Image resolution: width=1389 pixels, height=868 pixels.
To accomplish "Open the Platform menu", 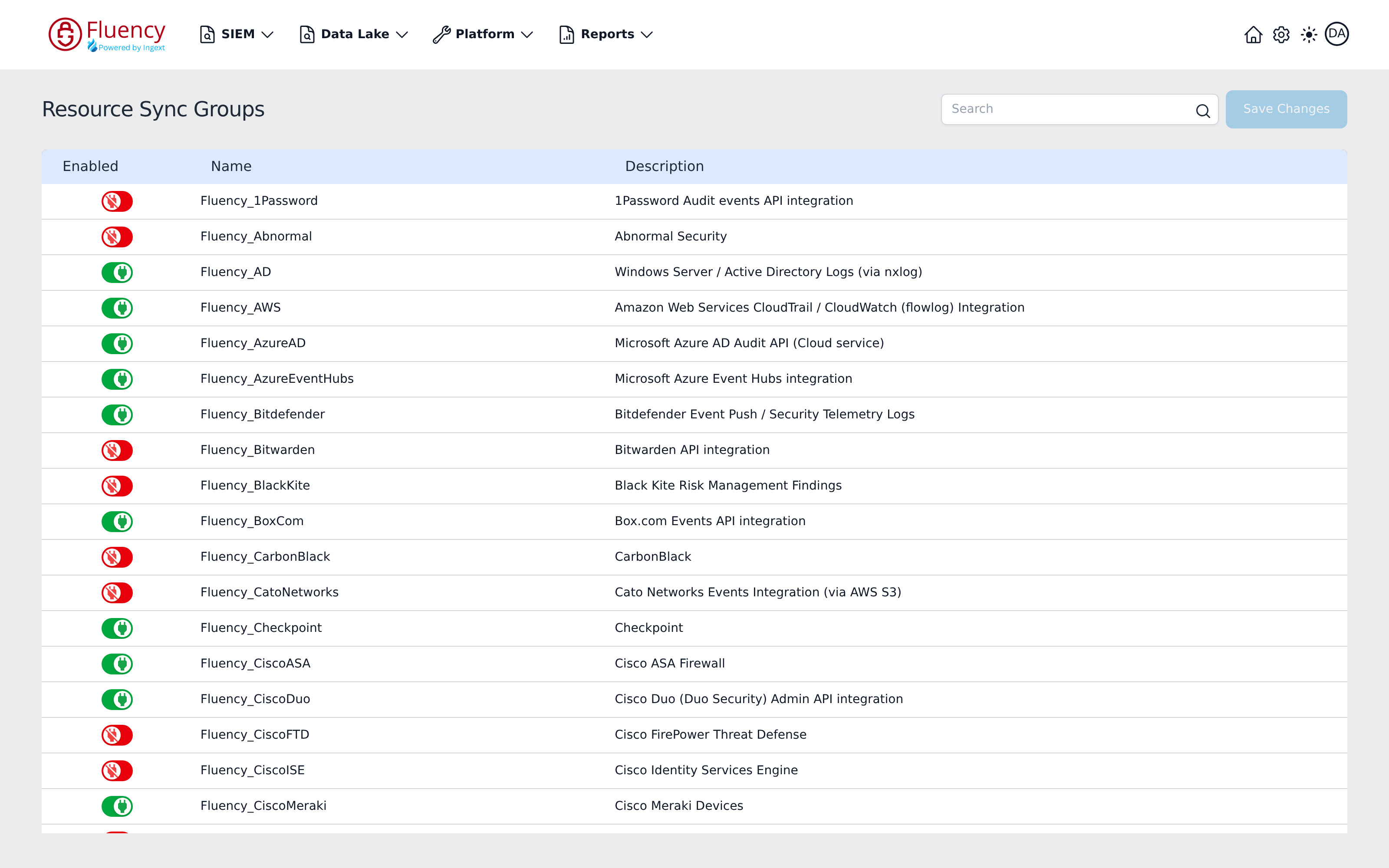I will pyautogui.click(x=483, y=34).
